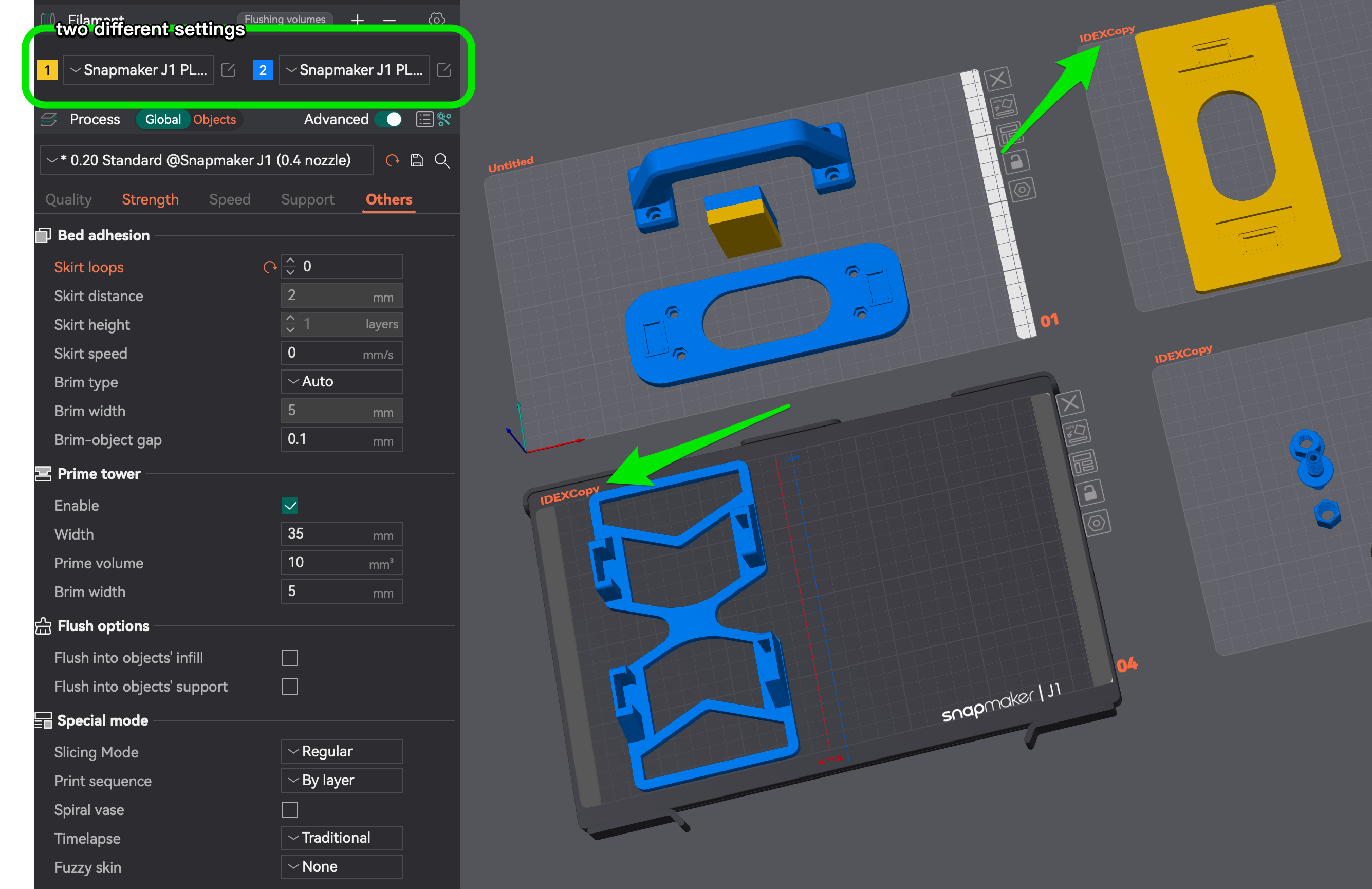The width and height of the screenshot is (1372, 889).
Task: Delete the upper build plate via X icon
Action: click(x=998, y=79)
